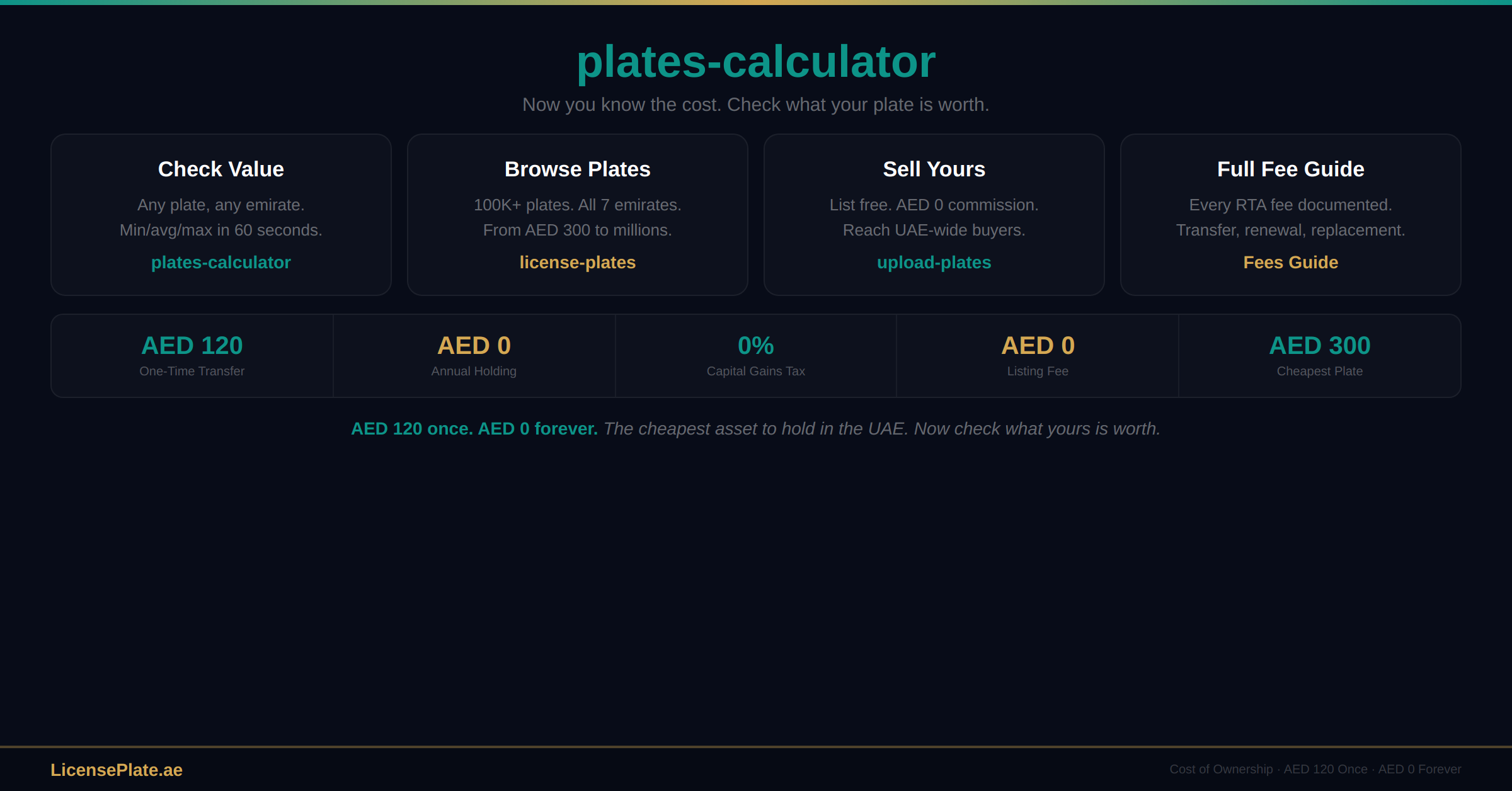The image size is (1512, 791).
Task: Select the AED 0 Listing Fee stat
Action: pos(1038,355)
